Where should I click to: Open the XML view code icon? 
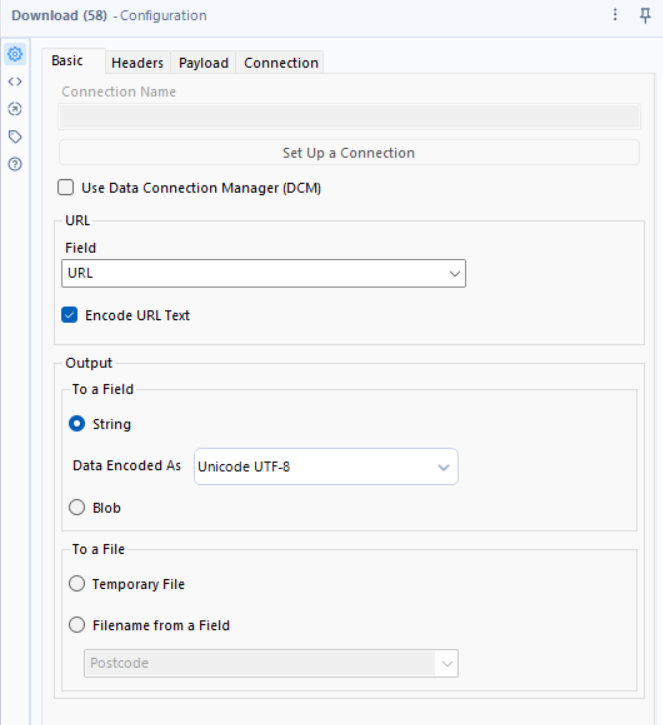(x=15, y=82)
